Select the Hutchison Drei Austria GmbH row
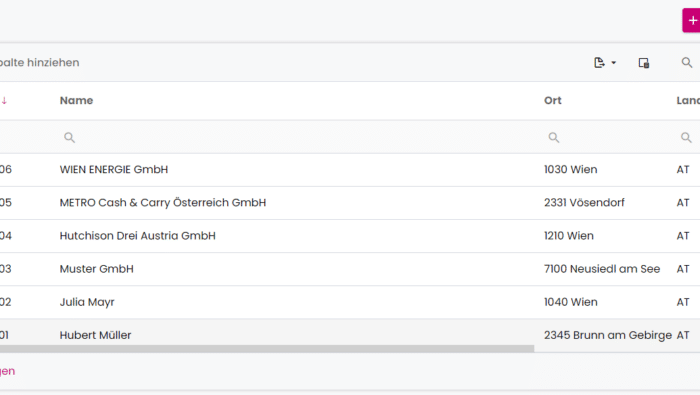The width and height of the screenshot is (700, 395). (350, 236)
